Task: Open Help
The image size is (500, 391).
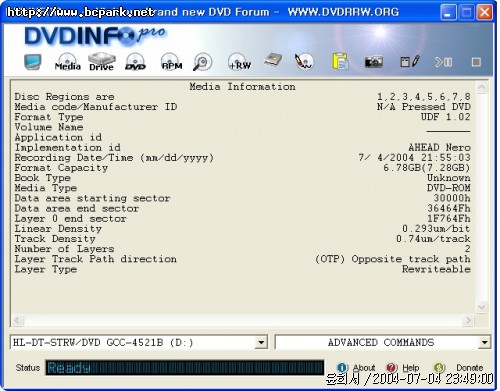Action: (x=403, y=368)
